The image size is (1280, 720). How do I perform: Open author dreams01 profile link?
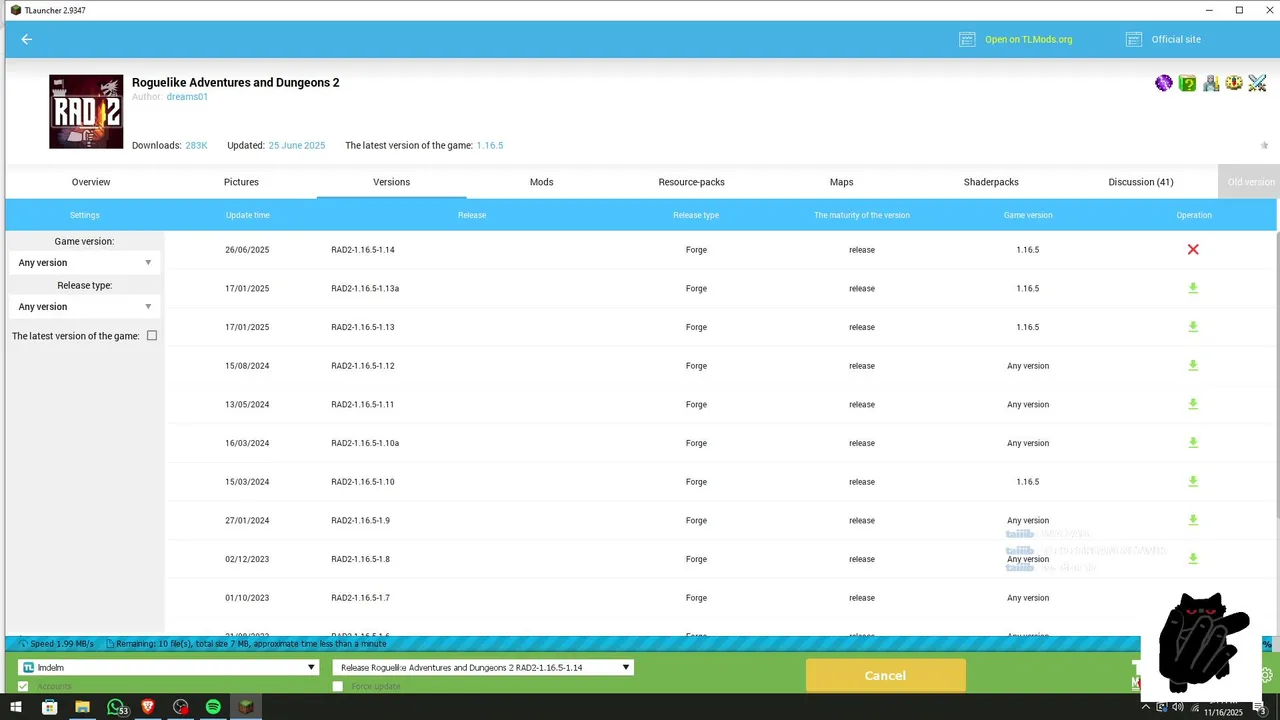[x=187, y=97]
